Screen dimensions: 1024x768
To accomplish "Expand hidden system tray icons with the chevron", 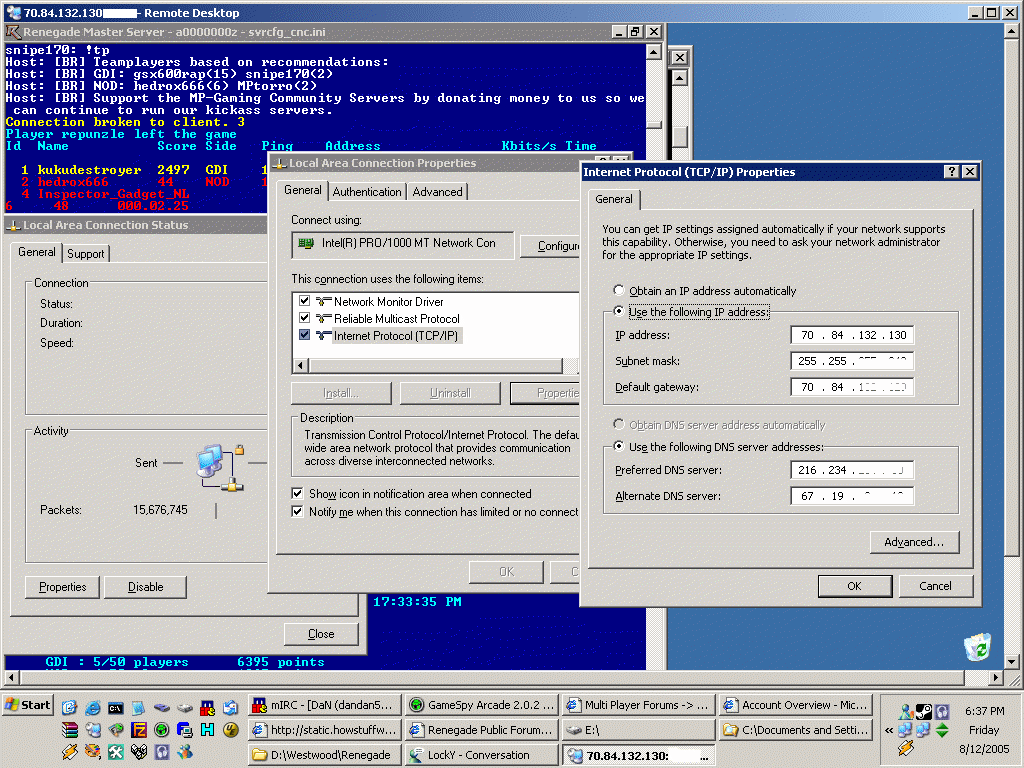I will (888, 731).
